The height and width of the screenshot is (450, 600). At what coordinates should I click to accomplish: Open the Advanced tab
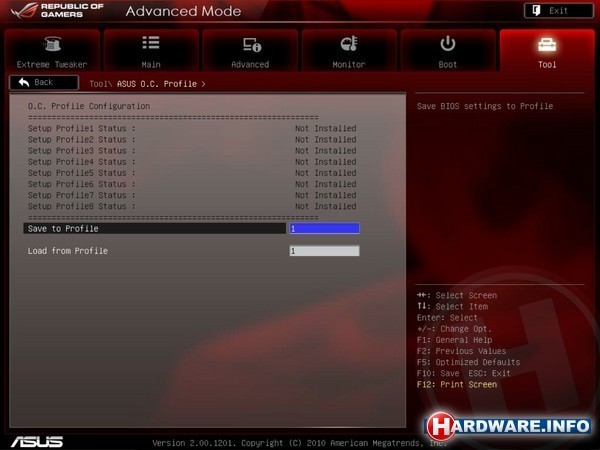250,50
